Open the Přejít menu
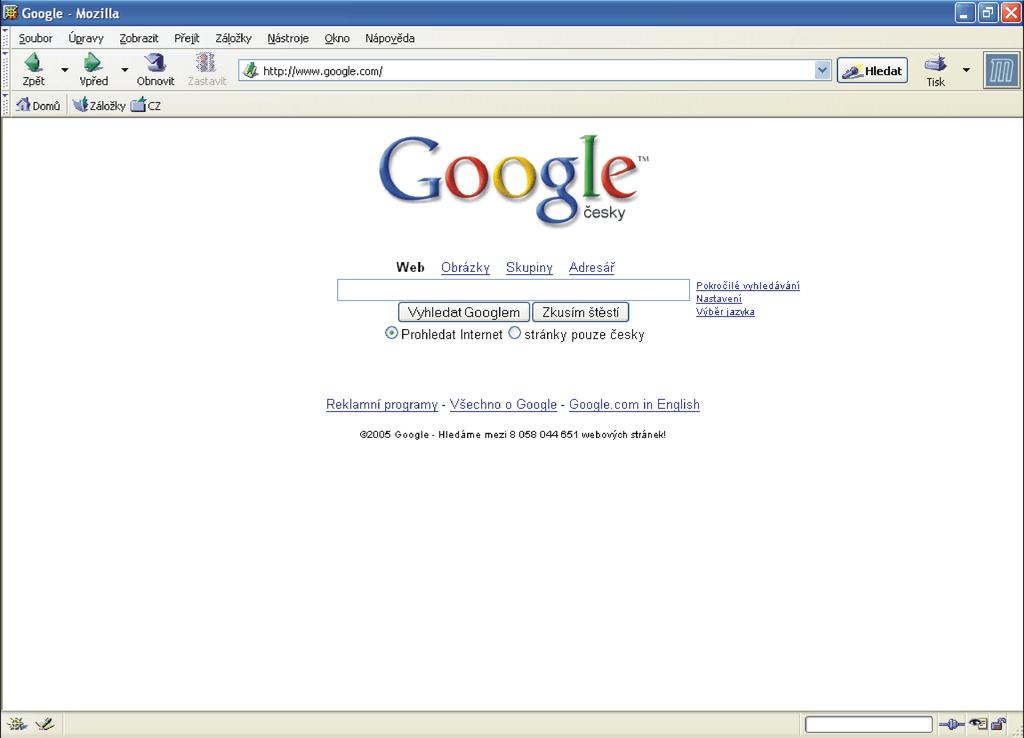Screen dimensions: 1024x738 tap(187, 39)
